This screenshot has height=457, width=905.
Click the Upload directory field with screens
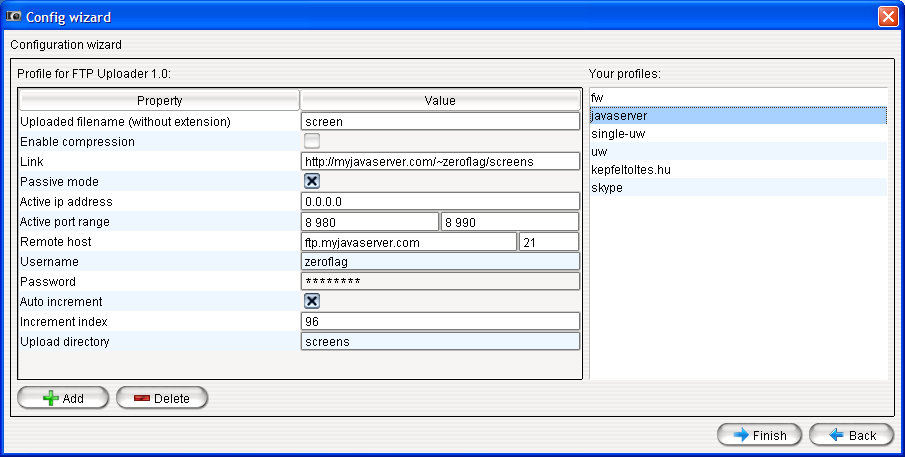click(x=440, y=342)
